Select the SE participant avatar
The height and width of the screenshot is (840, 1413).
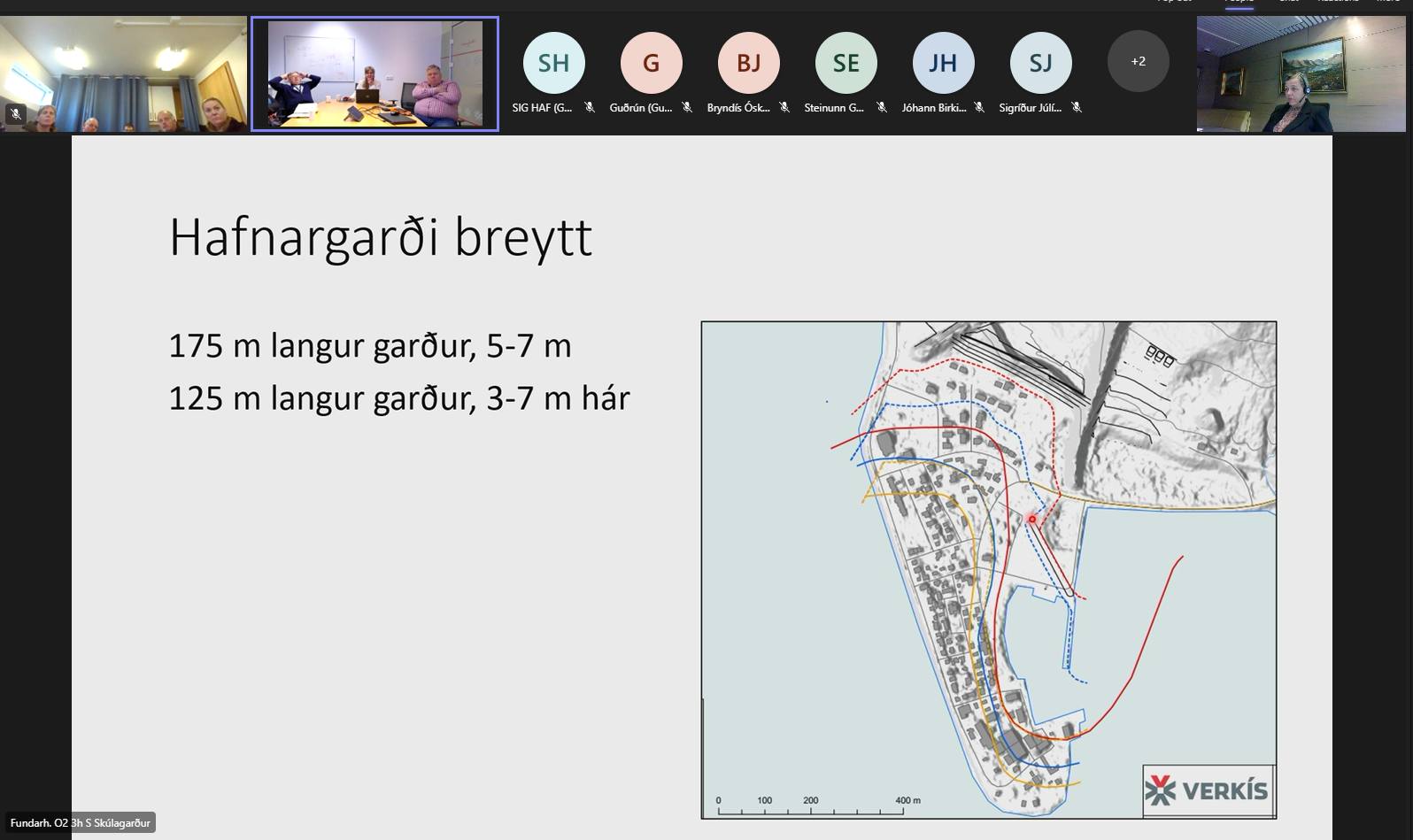845,63
